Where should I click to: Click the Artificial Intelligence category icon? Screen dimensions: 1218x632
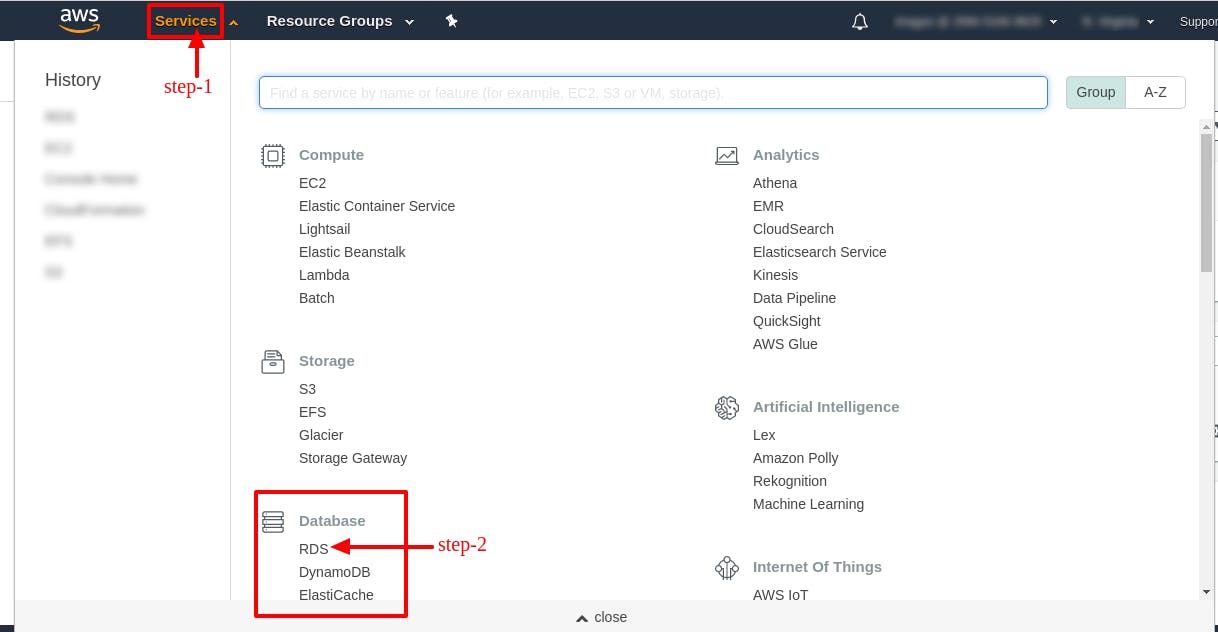click(x=727, y=408)
